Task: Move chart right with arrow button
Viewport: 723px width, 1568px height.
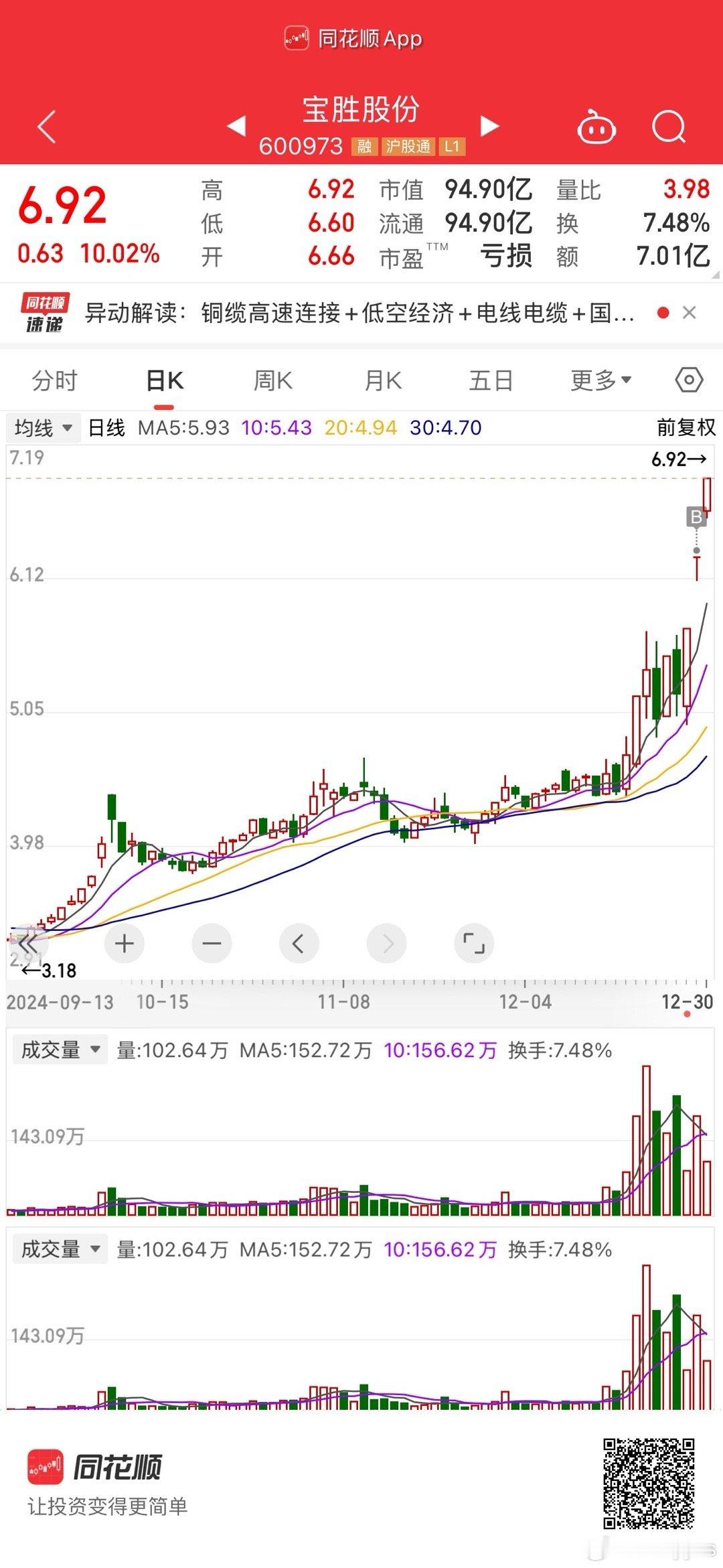Action: (387, 944)
